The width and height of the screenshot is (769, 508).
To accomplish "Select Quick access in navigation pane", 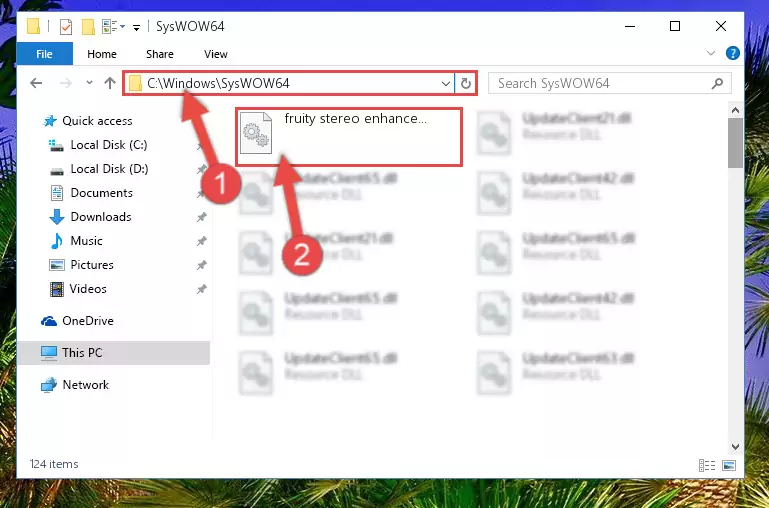I will tap(97, 121).
